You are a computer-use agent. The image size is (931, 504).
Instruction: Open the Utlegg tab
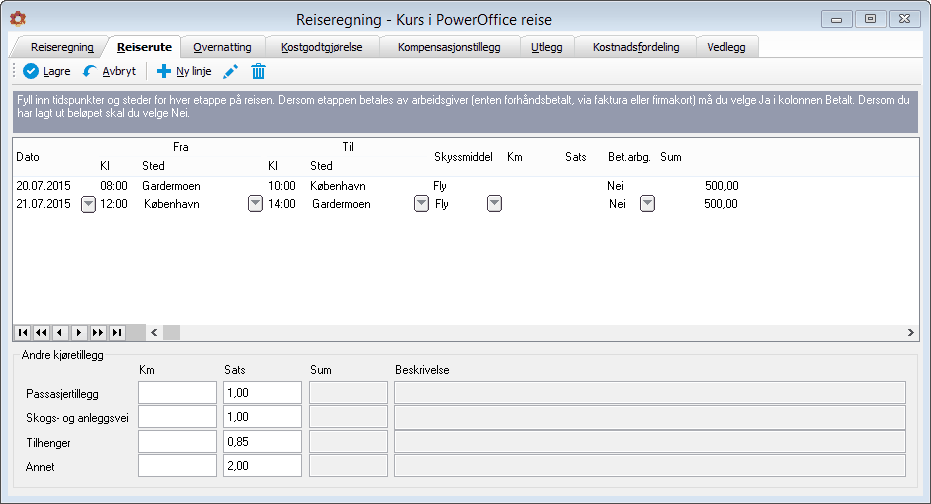(x=547, y=47)
